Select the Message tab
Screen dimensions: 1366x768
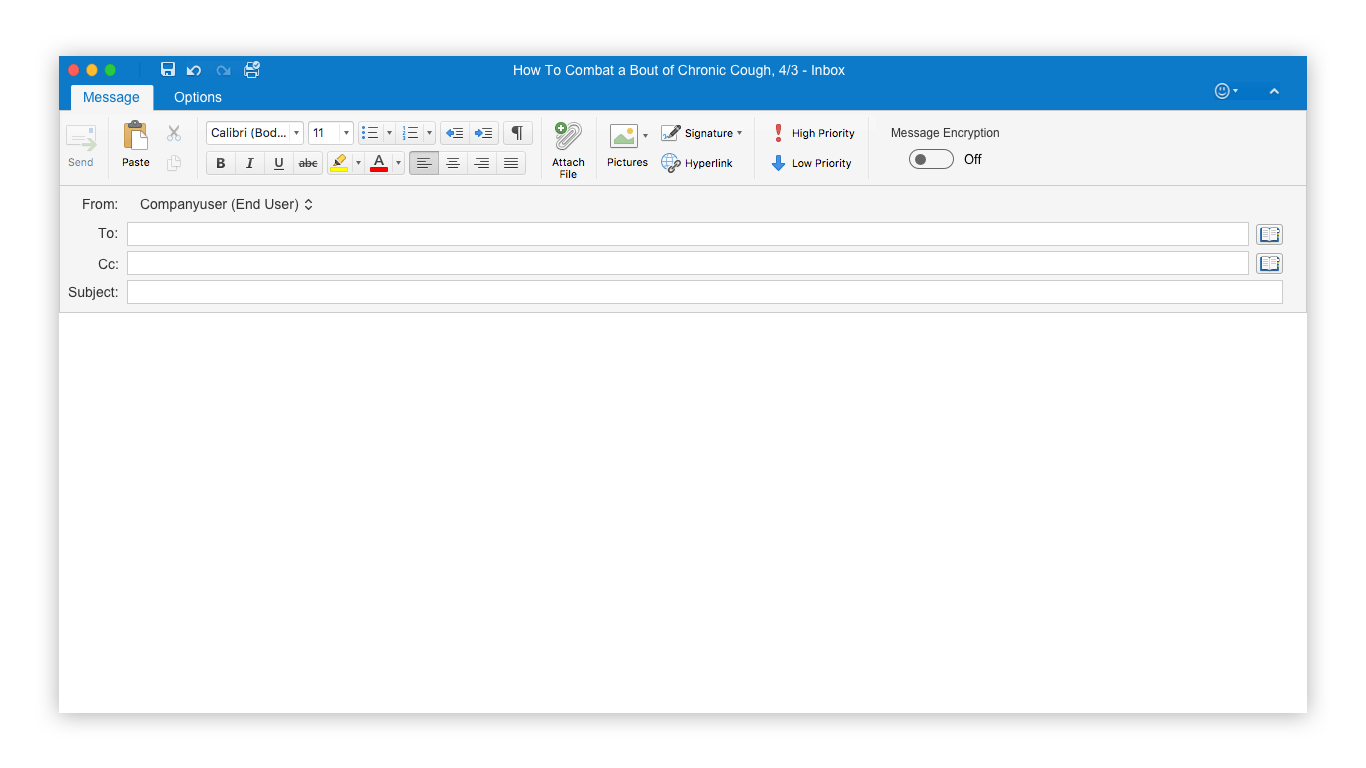[111, 97]
